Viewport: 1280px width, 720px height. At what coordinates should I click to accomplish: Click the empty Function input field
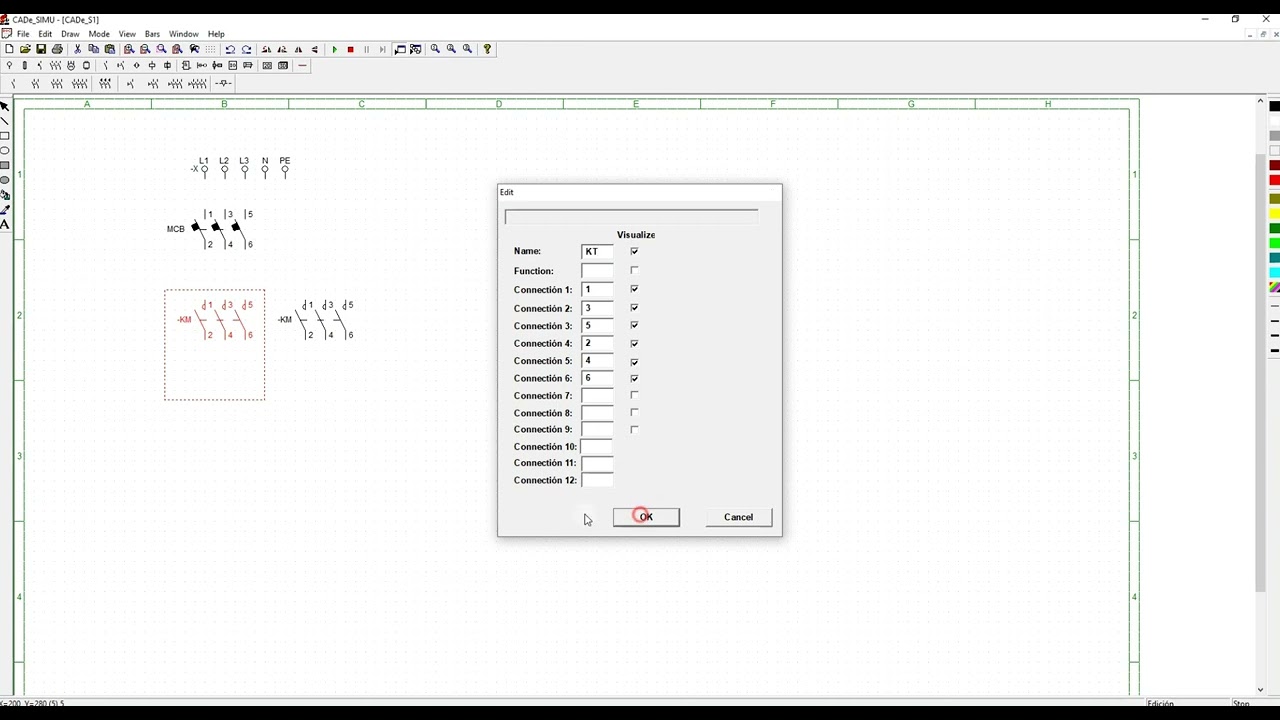point(597,271)
